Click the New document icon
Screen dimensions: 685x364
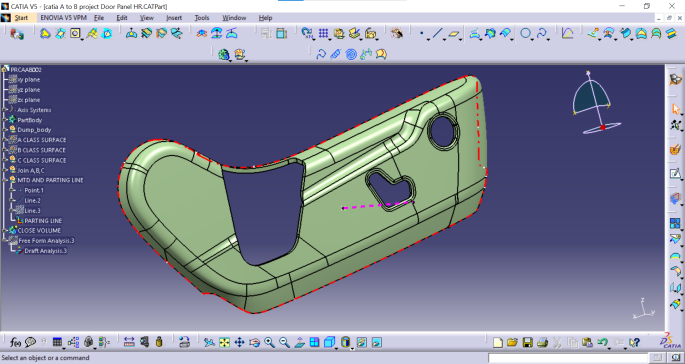[x=498, y=343]
